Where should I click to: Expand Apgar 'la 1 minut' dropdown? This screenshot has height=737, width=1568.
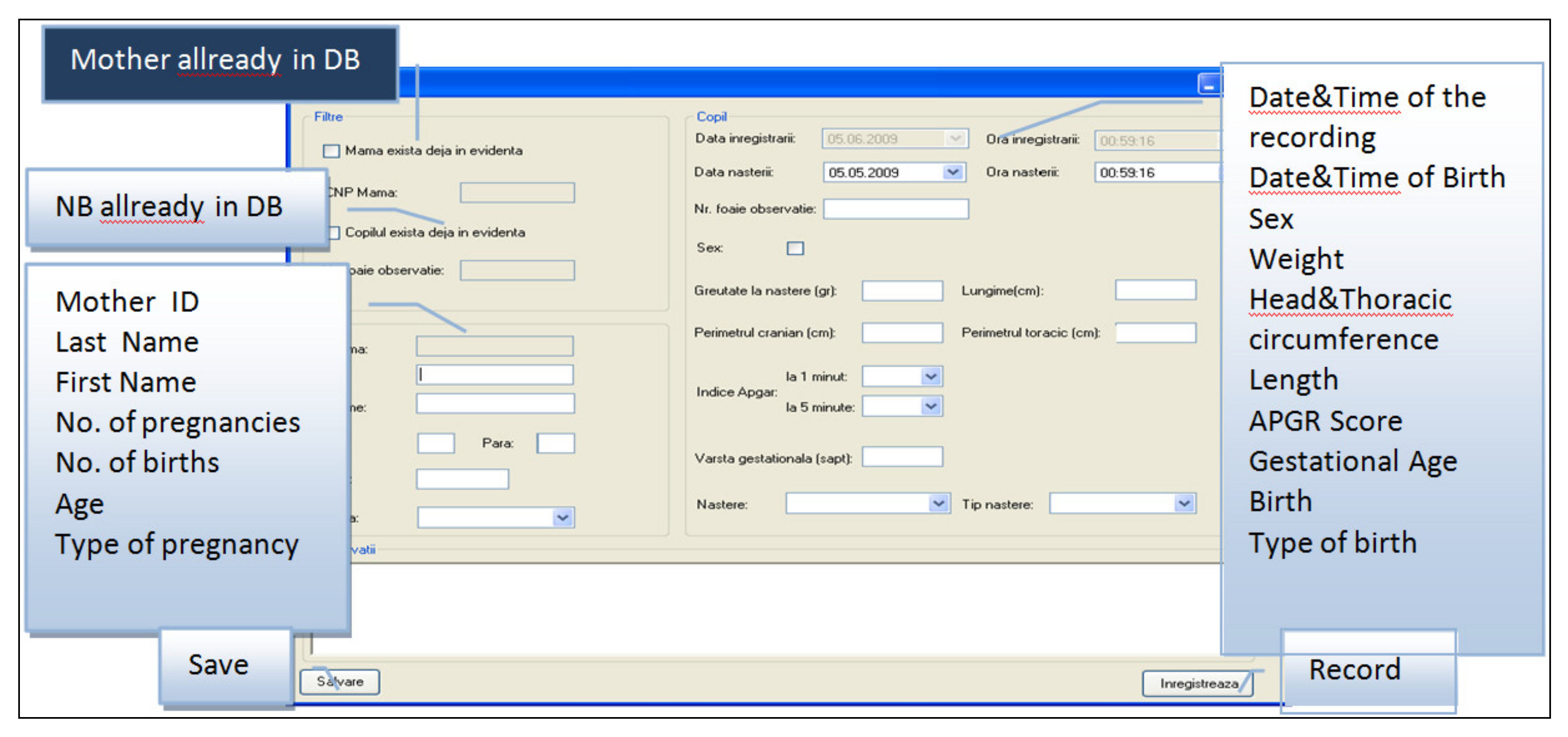(931, 376)
